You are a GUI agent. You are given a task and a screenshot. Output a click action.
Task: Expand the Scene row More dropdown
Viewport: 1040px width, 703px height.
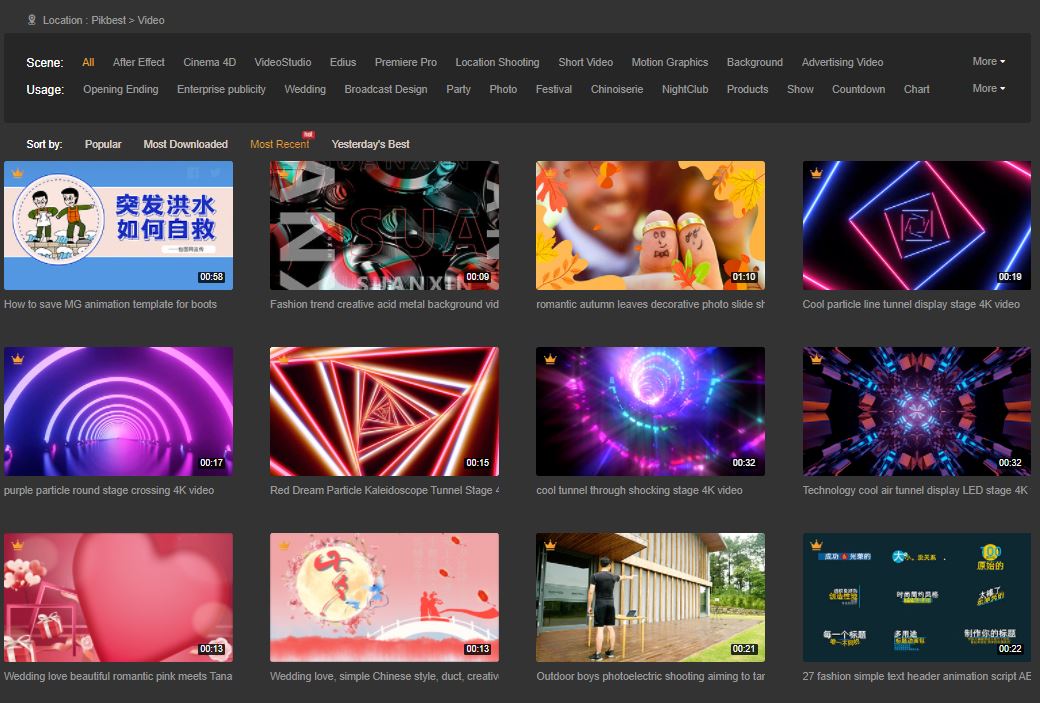(x=988, y=61)
